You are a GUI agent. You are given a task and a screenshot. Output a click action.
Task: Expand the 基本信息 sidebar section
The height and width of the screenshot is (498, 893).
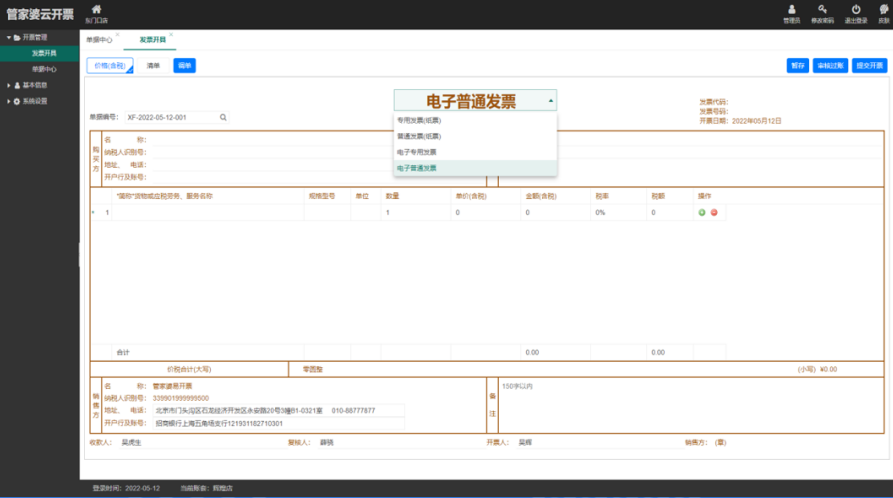coord(10,85)
